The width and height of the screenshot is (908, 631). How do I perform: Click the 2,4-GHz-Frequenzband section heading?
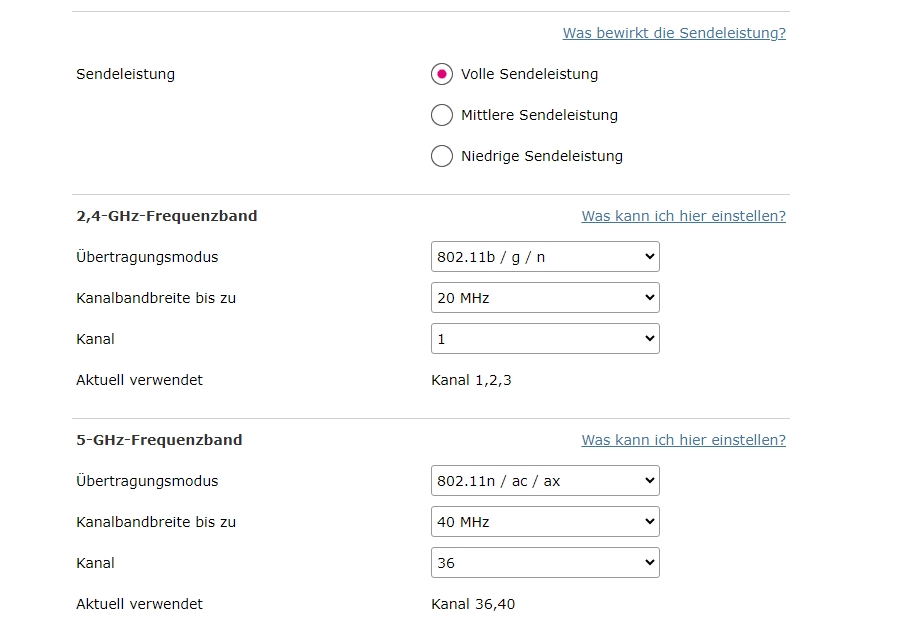pos(166,216)
